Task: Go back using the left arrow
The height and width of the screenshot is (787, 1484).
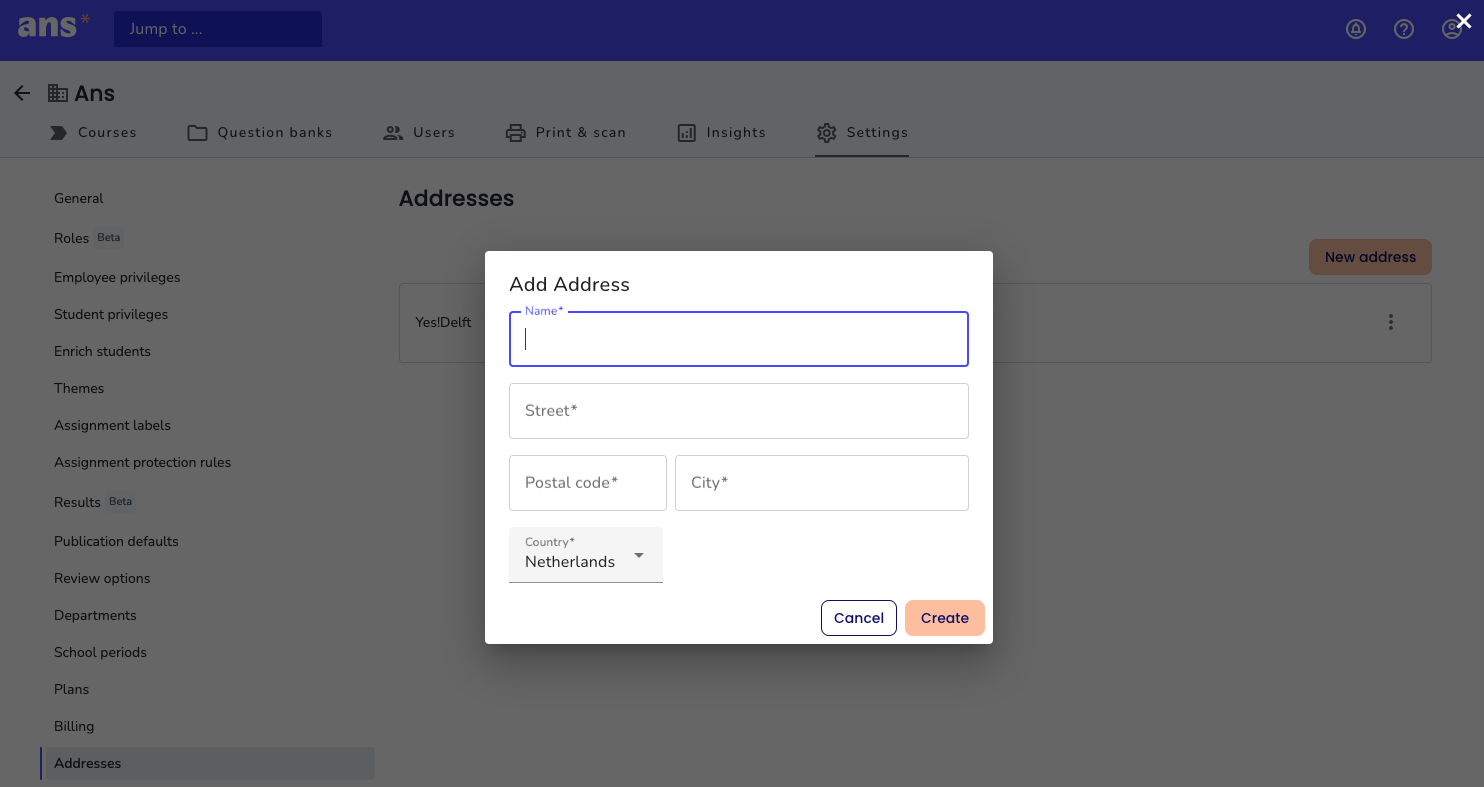Action: coord(22,93)
